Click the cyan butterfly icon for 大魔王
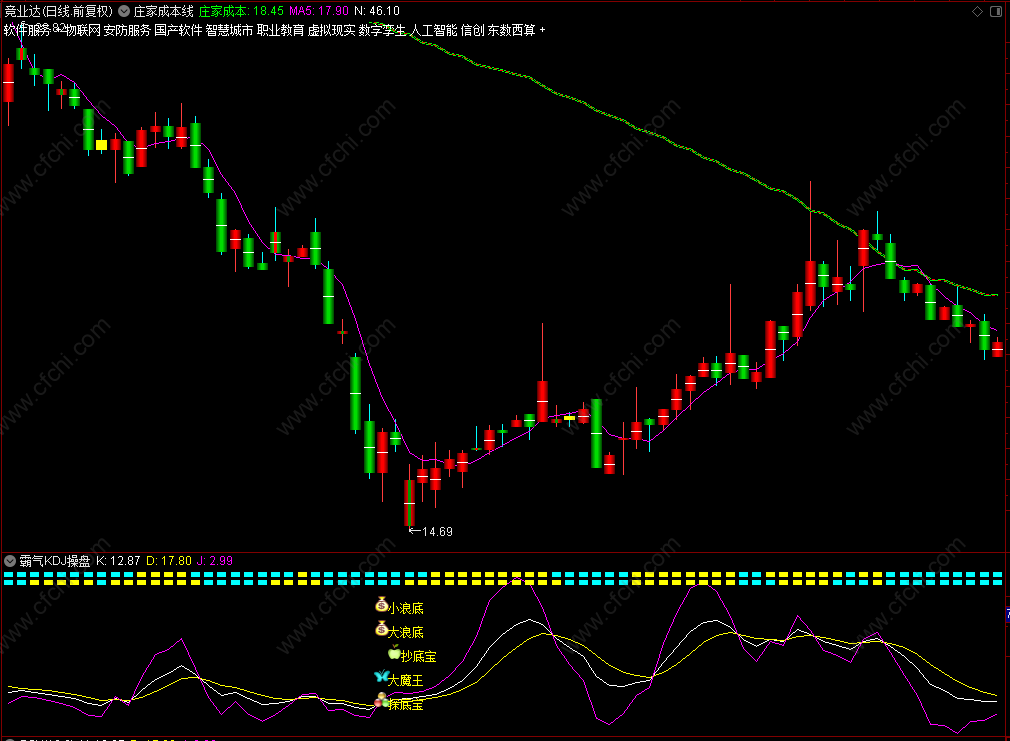Screen dimensions: 1010x741 381,677
